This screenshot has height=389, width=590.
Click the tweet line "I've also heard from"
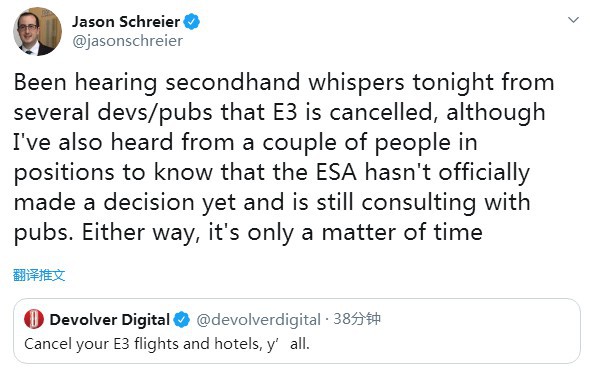(245, 143)
